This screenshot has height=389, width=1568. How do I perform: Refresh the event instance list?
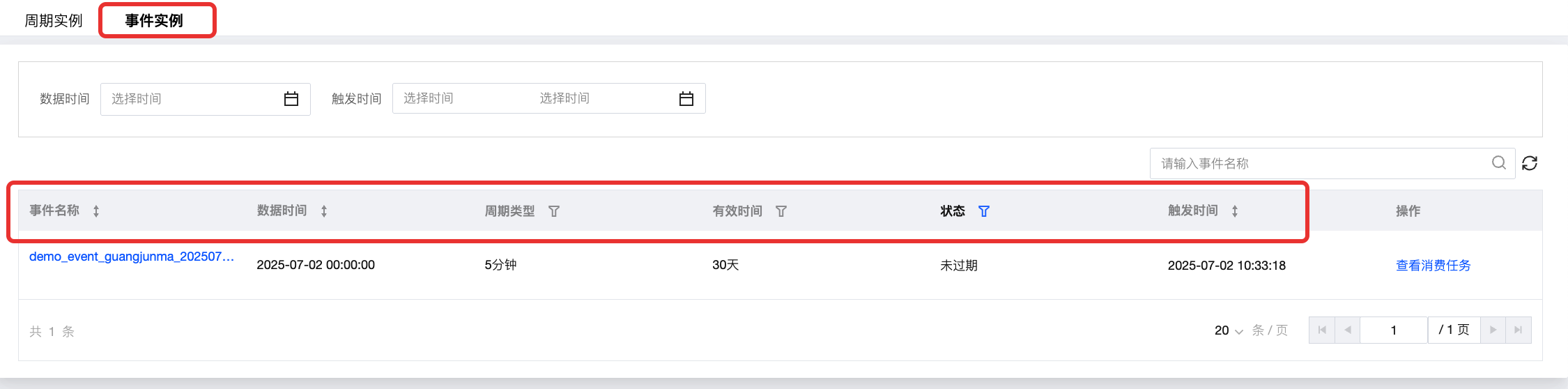pyautogui.click(x=1530, y=163)
